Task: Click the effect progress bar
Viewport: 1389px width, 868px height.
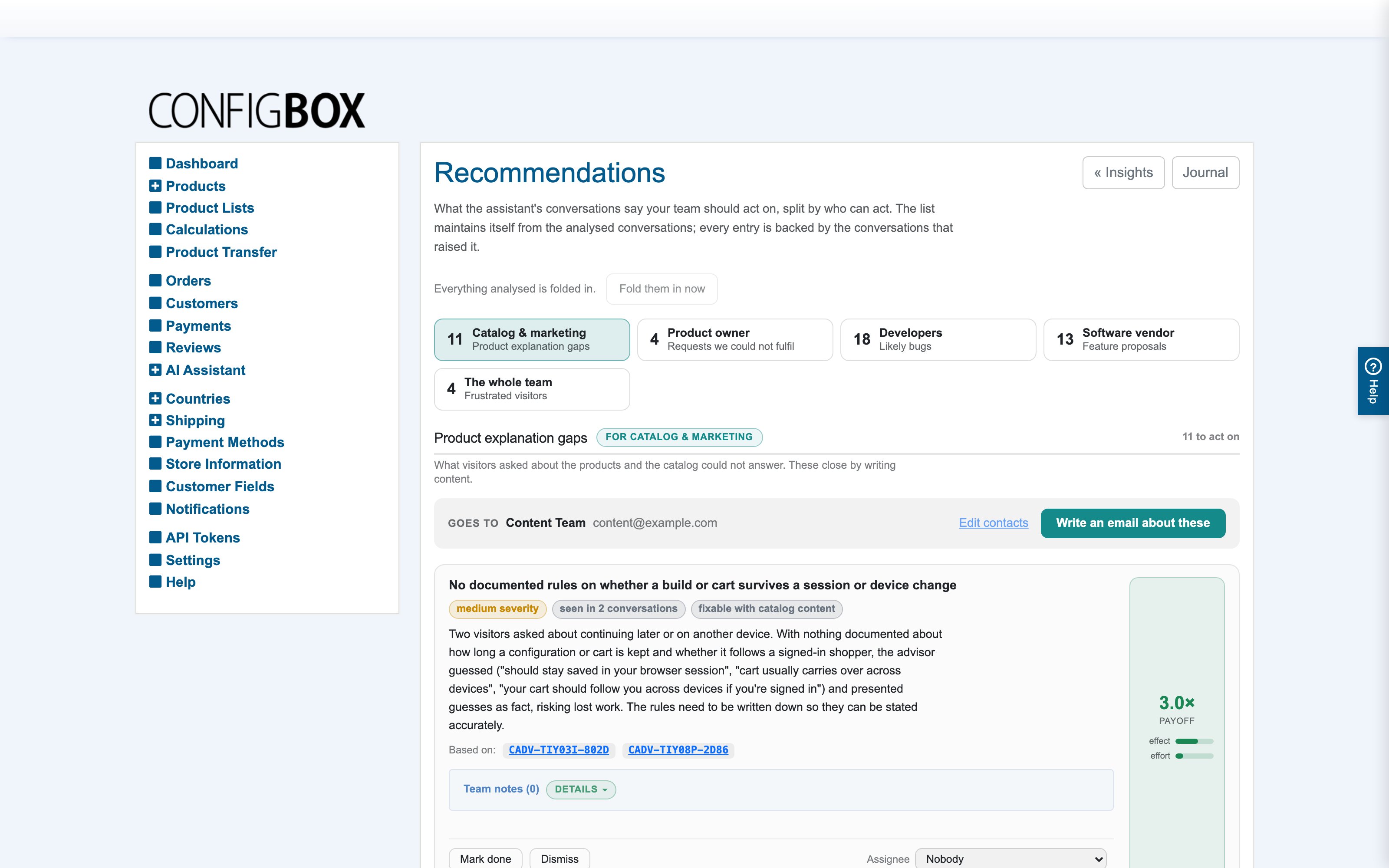Action: (x=1194, y=741)
